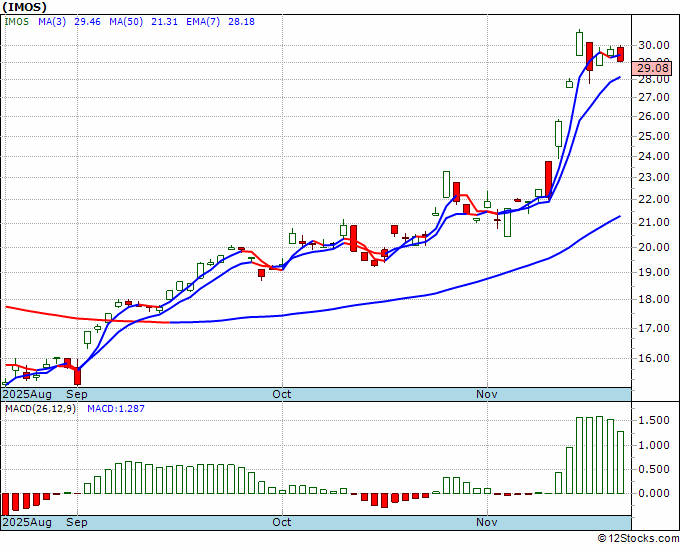Click the 20.00 price axis label
This screenshot has width=680, height=546.
coord(653,247)
